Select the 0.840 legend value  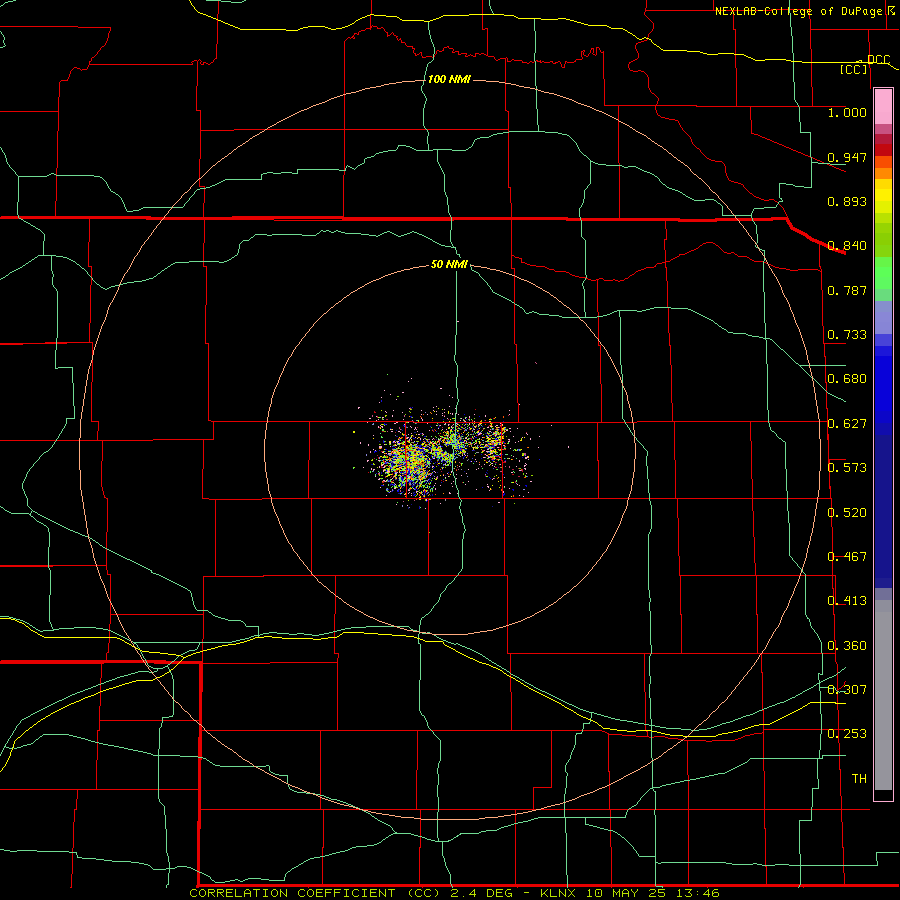[x=847, y=246]
